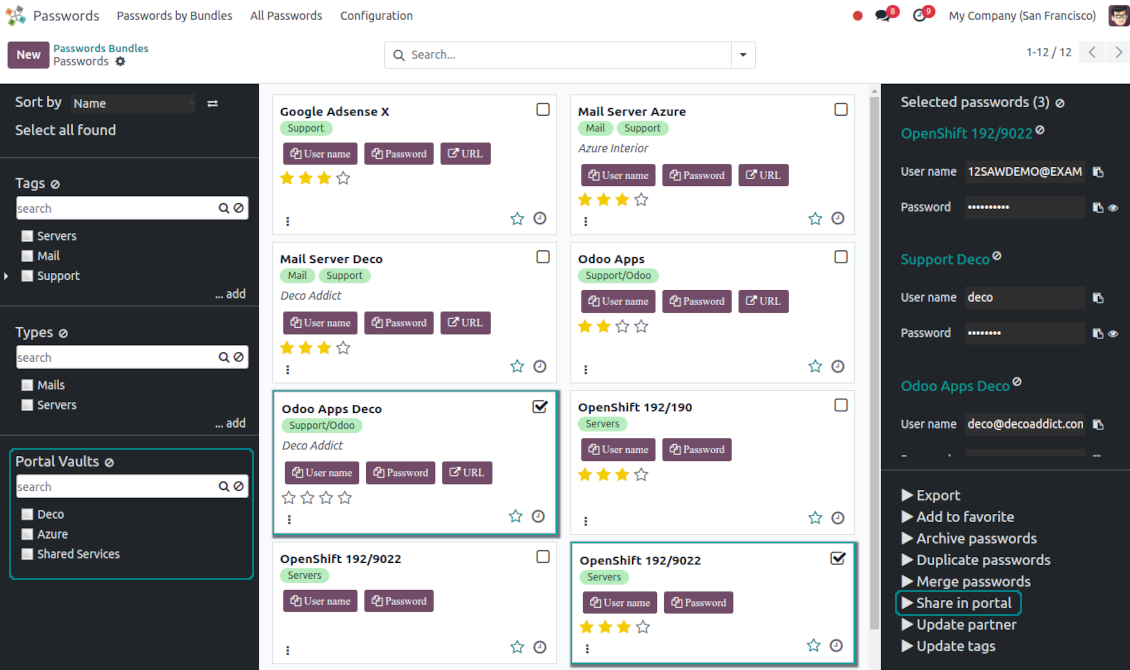Open the Passwords by Bundles menu
Screen dimensions: 1130x670
pos(174,16)
